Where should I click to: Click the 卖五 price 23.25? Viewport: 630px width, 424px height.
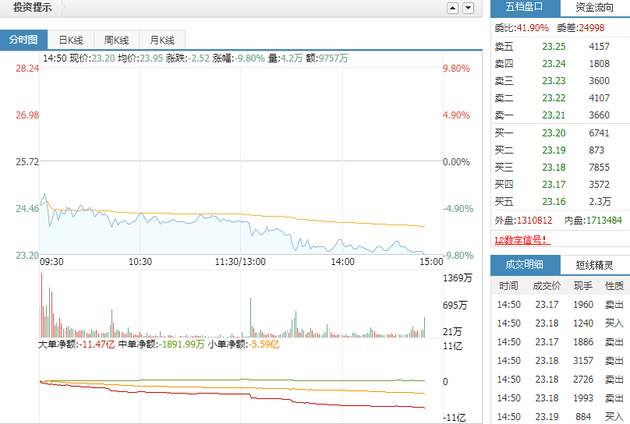(554, 47)
